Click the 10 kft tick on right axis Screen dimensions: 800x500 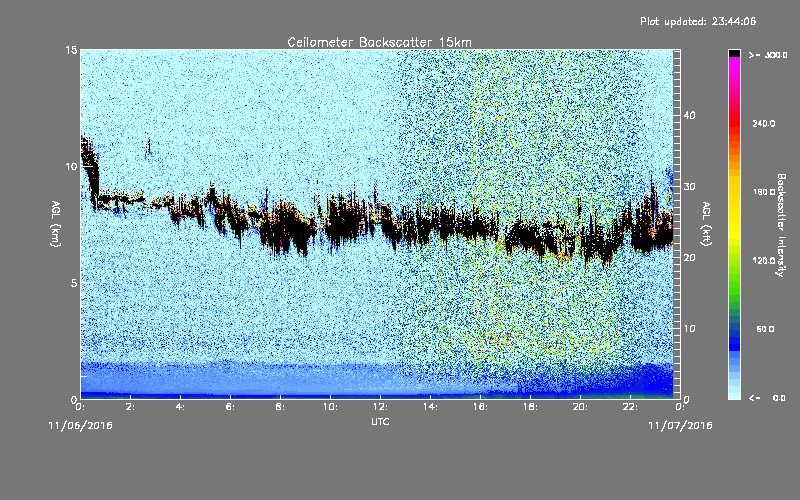(x=689, y=328)
